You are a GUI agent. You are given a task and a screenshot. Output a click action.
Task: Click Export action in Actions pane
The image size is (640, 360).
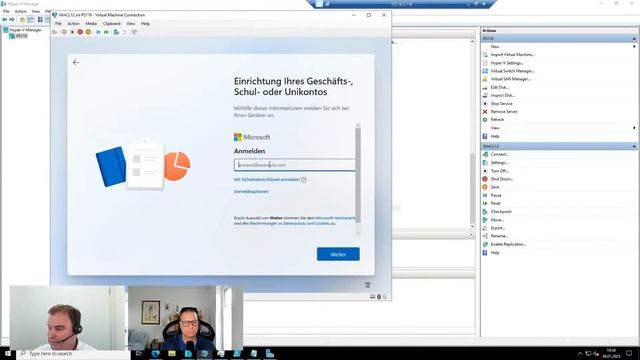(x=498, y=228)
